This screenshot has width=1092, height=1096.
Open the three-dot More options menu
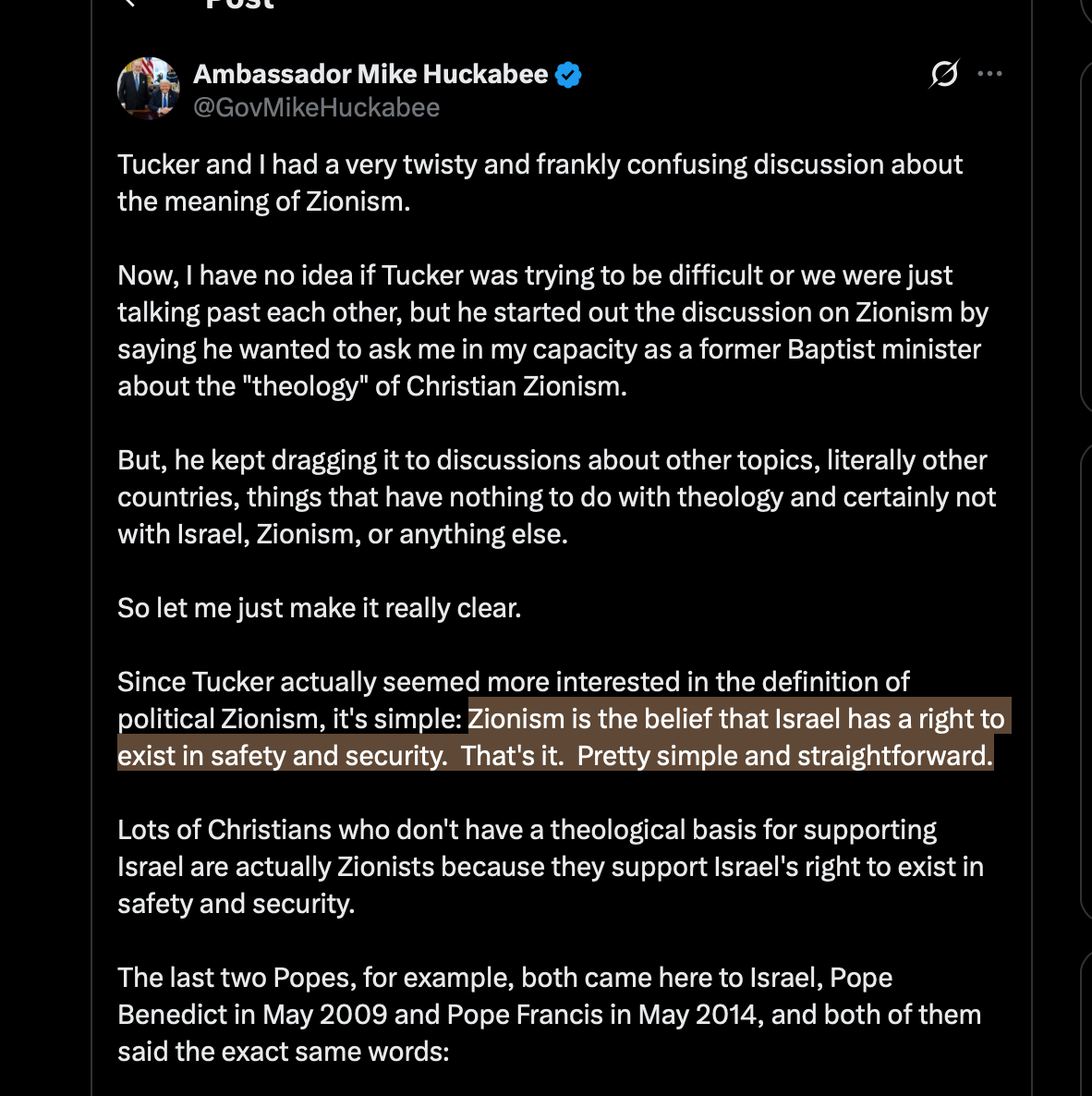989,73
